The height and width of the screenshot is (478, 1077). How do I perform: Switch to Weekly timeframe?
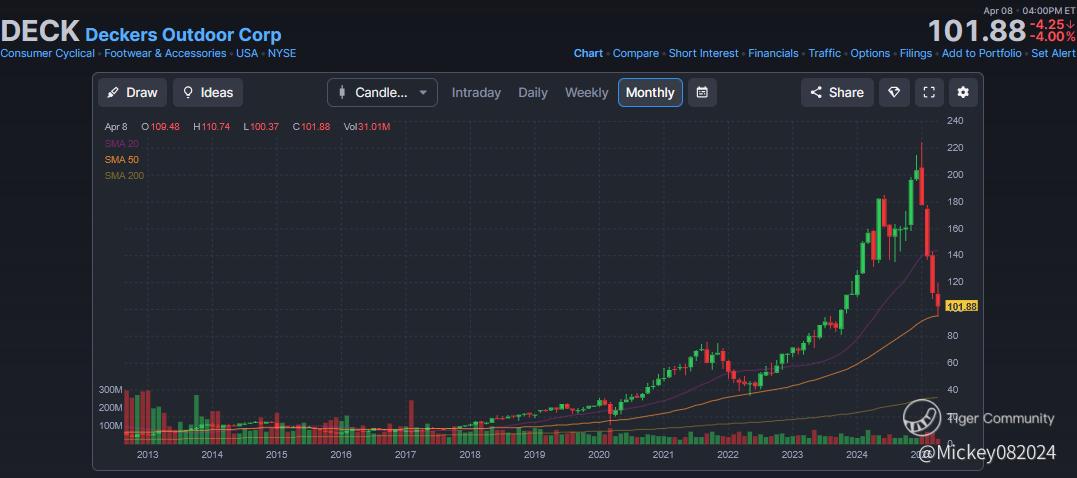click(x=587, y=93)
